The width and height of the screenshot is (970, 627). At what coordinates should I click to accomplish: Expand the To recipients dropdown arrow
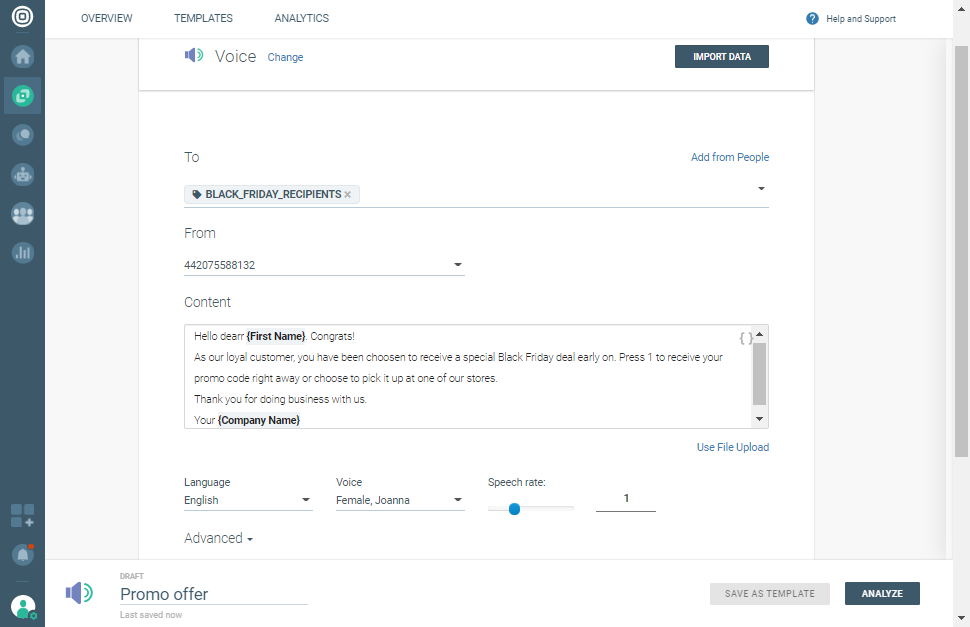click(761, 188)
